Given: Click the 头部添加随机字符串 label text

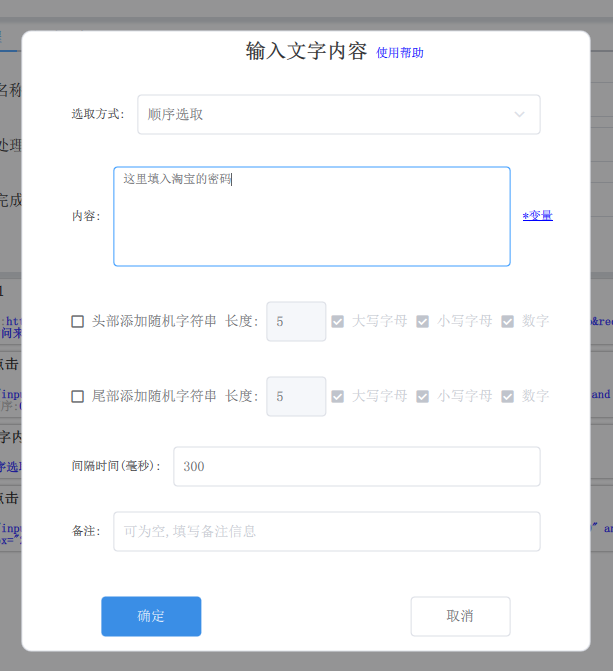Looking at the screenshot, I should coord(154,321).
